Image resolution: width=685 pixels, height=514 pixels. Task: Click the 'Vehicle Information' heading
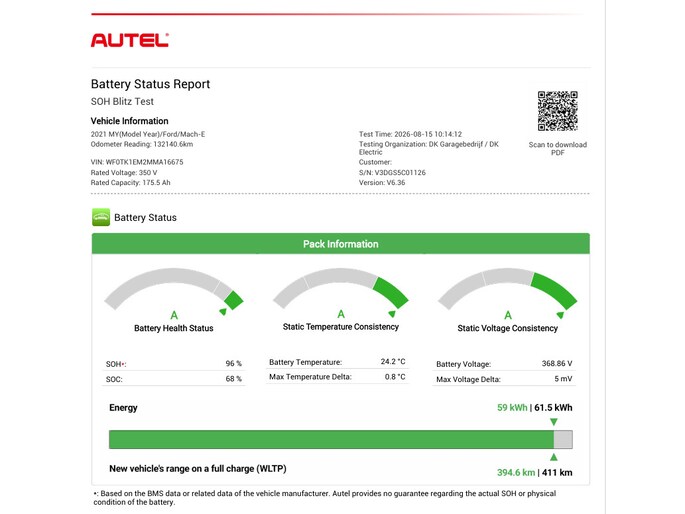(129, 121)
